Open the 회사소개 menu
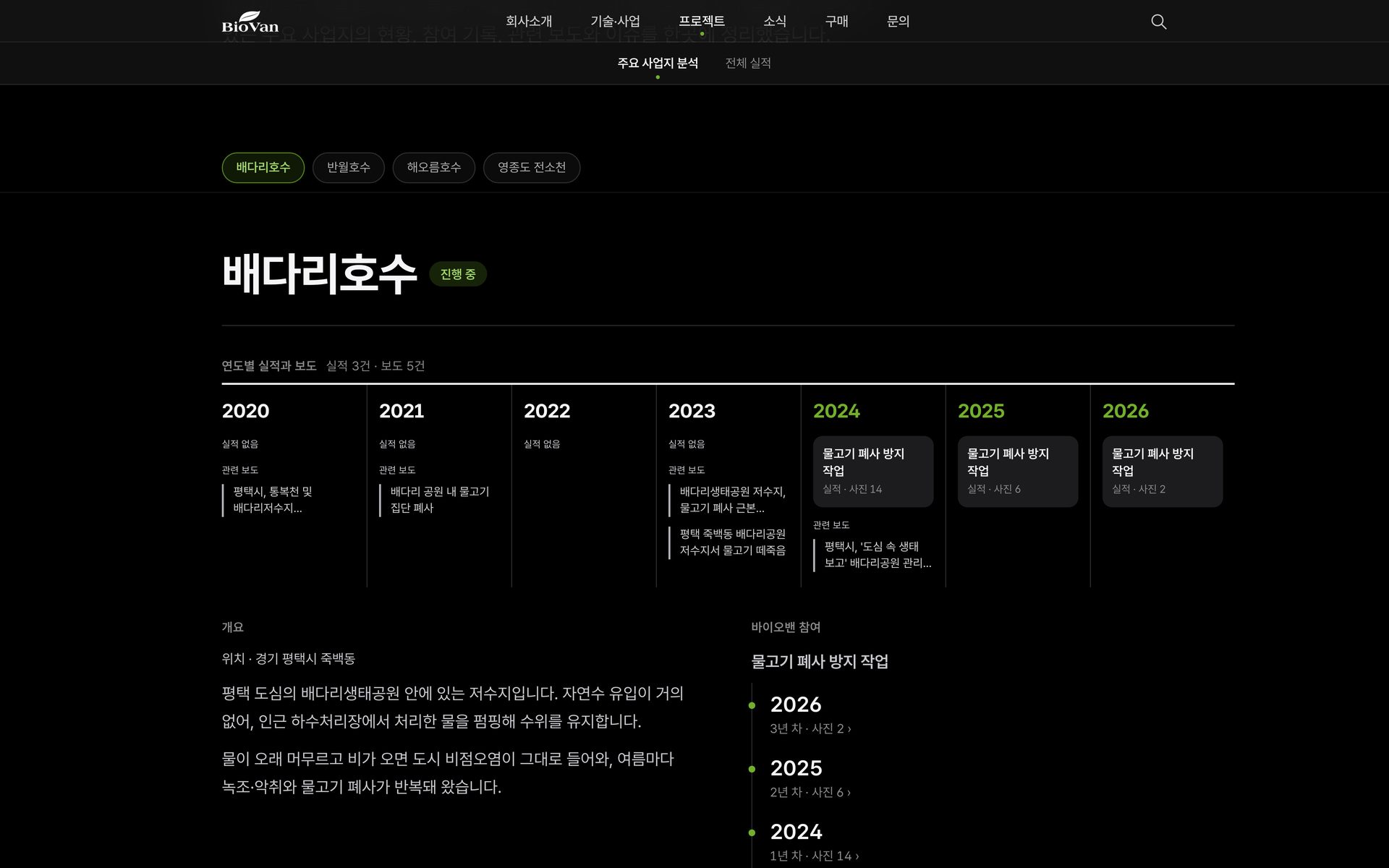1389x868 pixels. tap(529, 22)
